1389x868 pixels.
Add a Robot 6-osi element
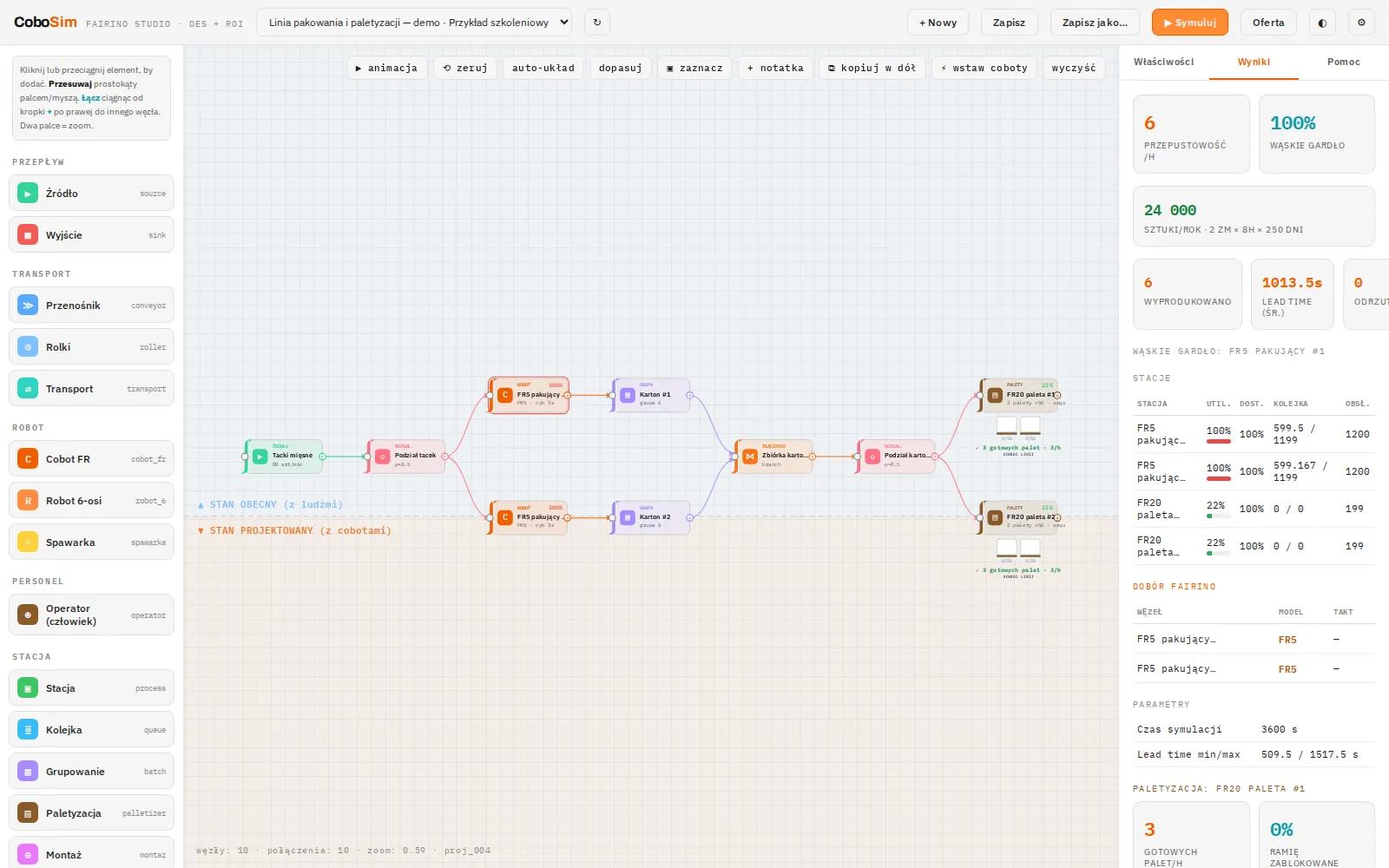click(x=91, y=501)
